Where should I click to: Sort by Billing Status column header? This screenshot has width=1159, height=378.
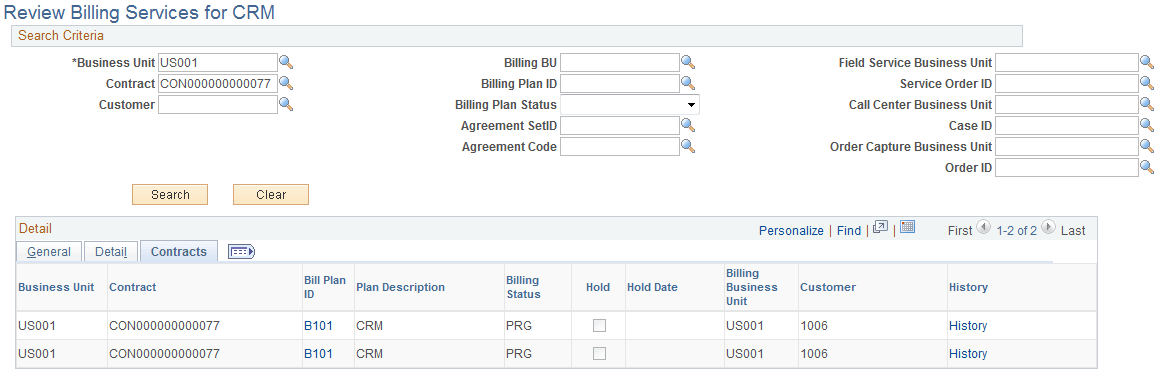point(523,287)
